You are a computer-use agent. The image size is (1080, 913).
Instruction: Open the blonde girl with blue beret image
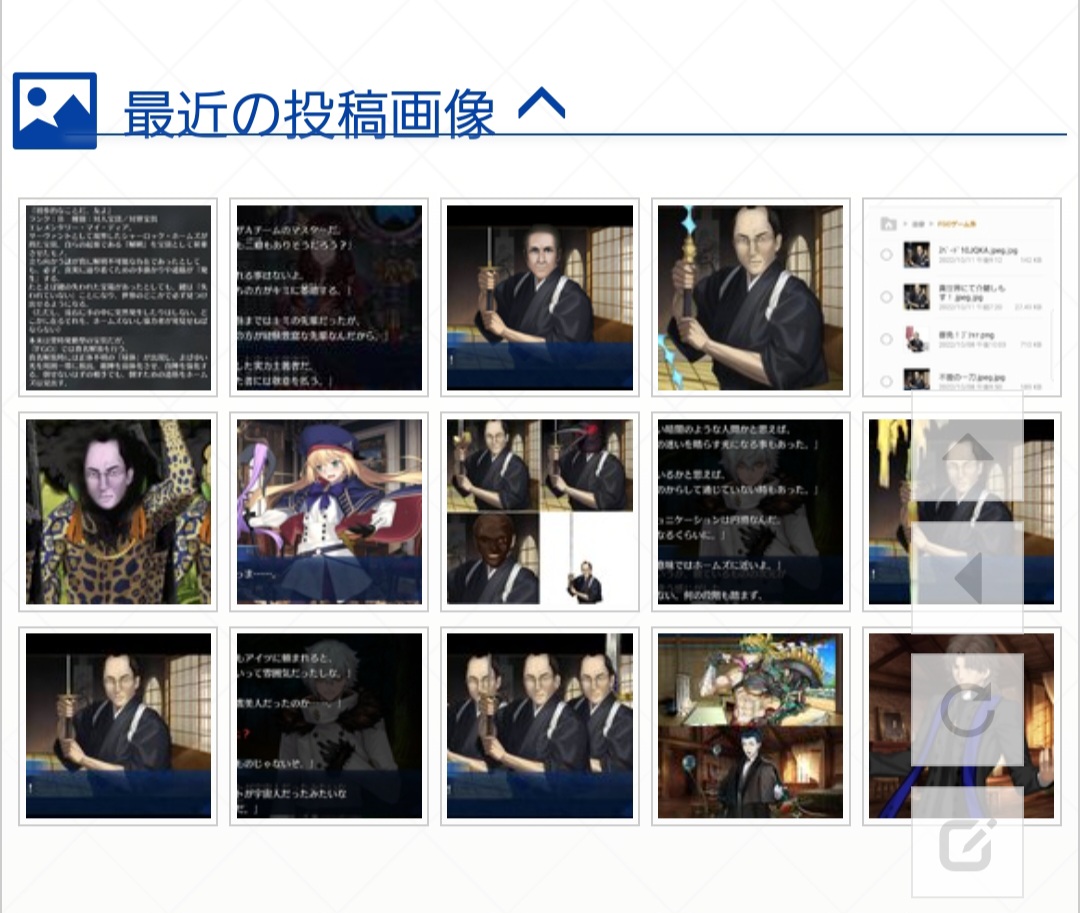(329, 512)
